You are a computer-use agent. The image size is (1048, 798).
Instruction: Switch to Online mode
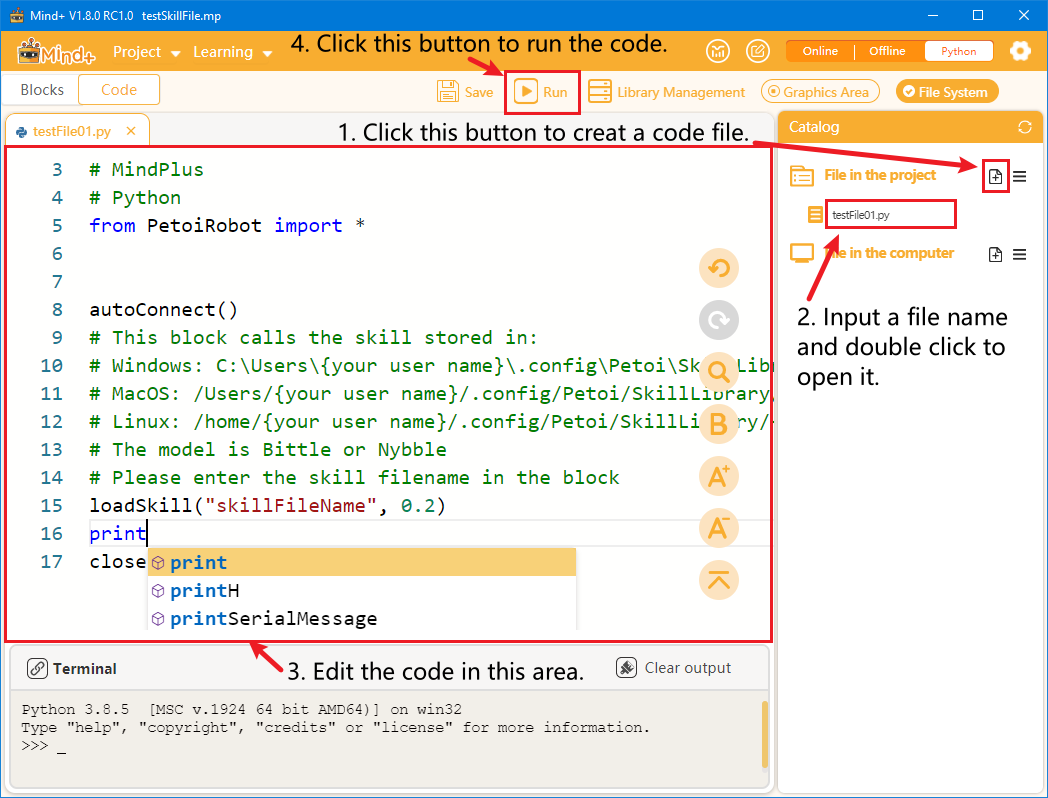(x=820, y=51)
